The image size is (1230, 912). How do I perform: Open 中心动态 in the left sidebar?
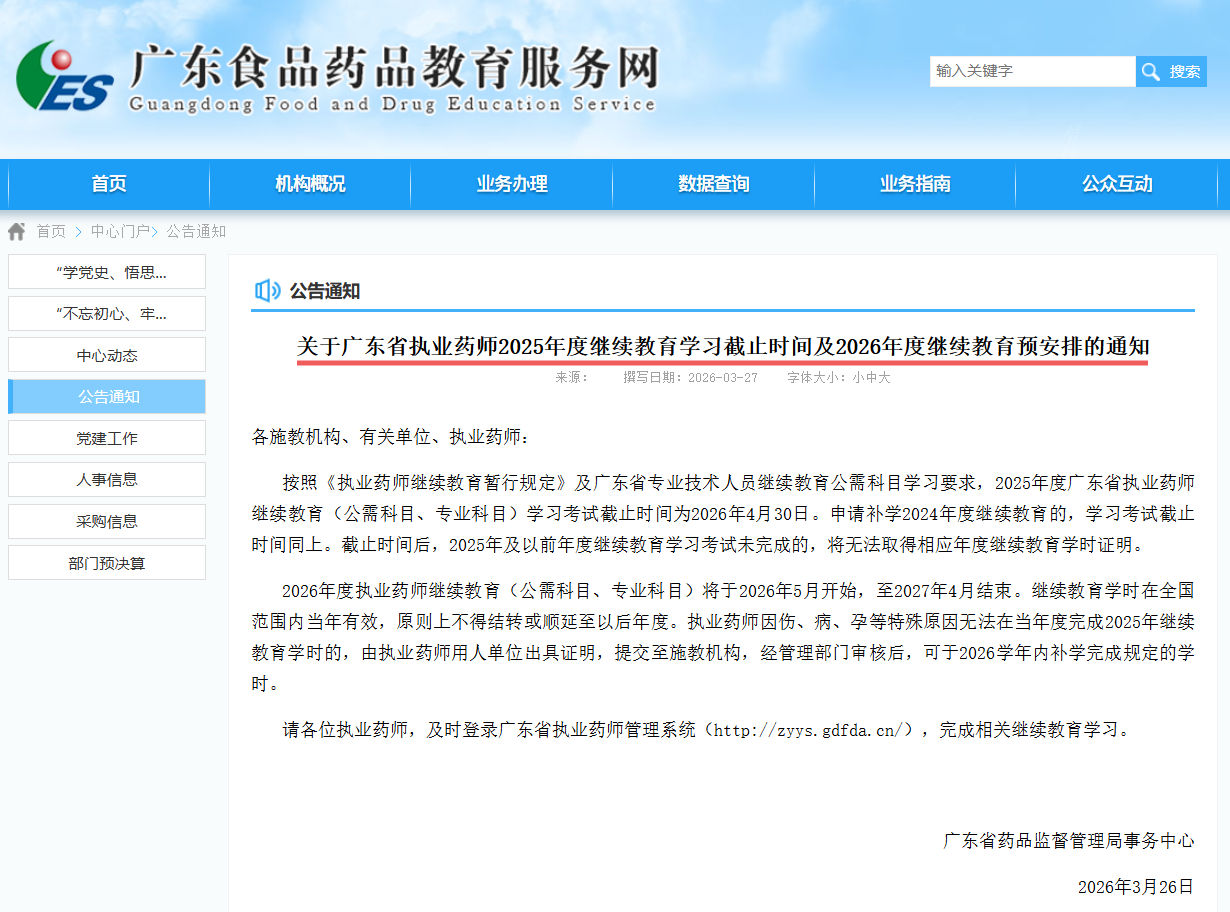[x=107, y=355]
